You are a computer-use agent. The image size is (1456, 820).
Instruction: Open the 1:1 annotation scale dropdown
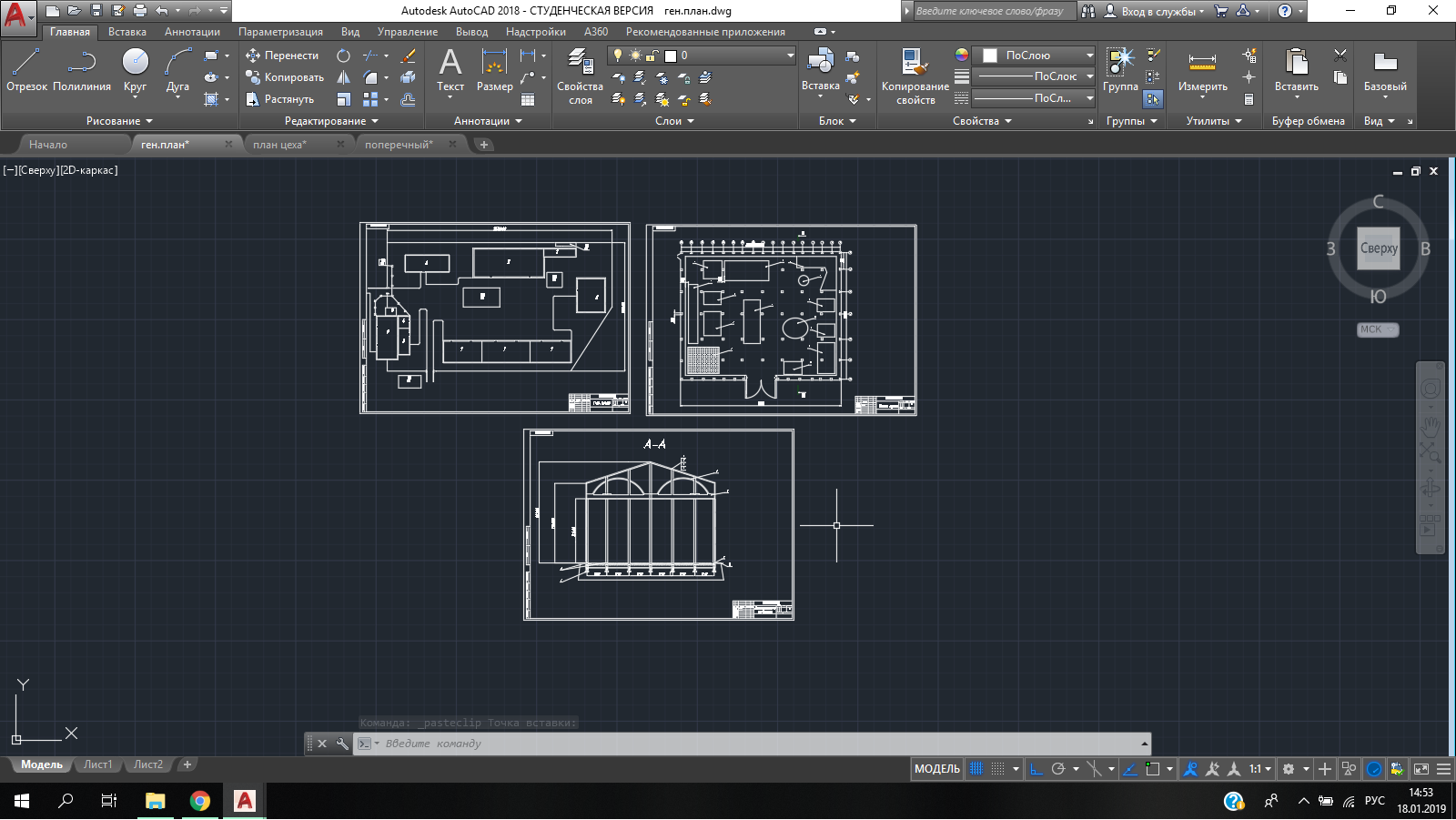tap(1260, 769)
